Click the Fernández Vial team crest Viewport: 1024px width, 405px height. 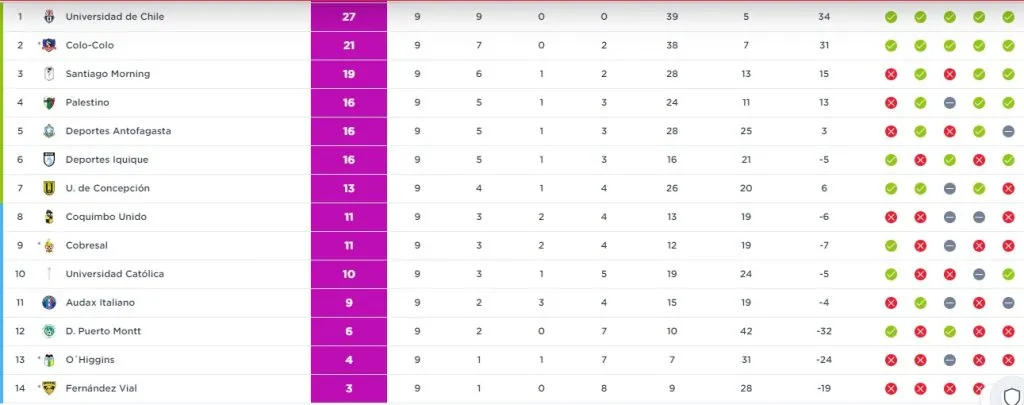pyautogui.click(x=47, y=388)
